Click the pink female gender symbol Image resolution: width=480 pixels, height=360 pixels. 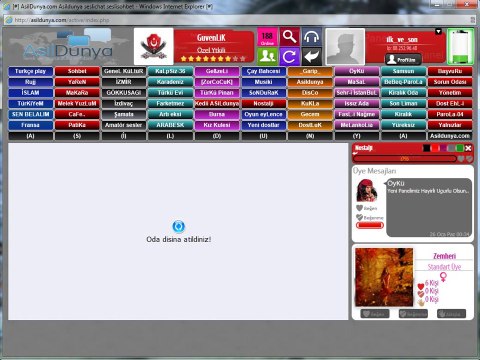(x=443, y=277)
